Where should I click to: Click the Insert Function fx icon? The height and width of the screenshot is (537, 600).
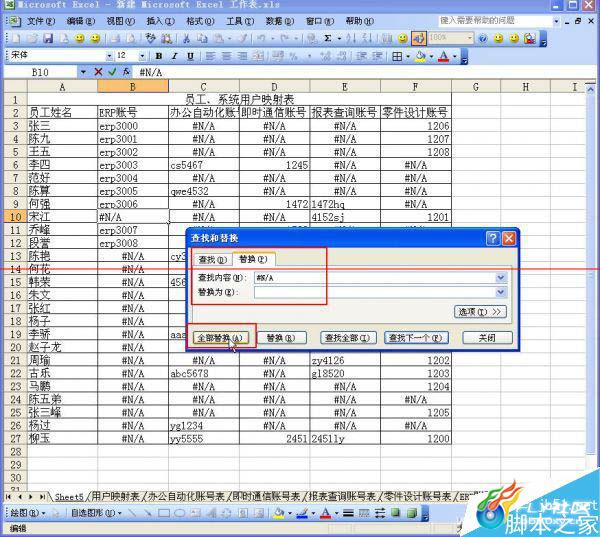pyautogui.click(x=126, y=72)
